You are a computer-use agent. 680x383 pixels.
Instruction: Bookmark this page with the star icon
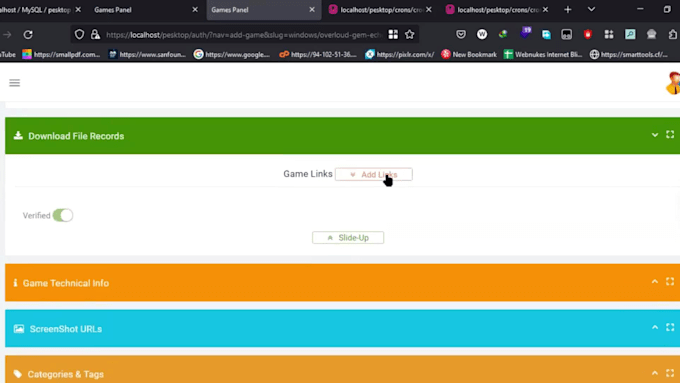click(x=409, y=34)
